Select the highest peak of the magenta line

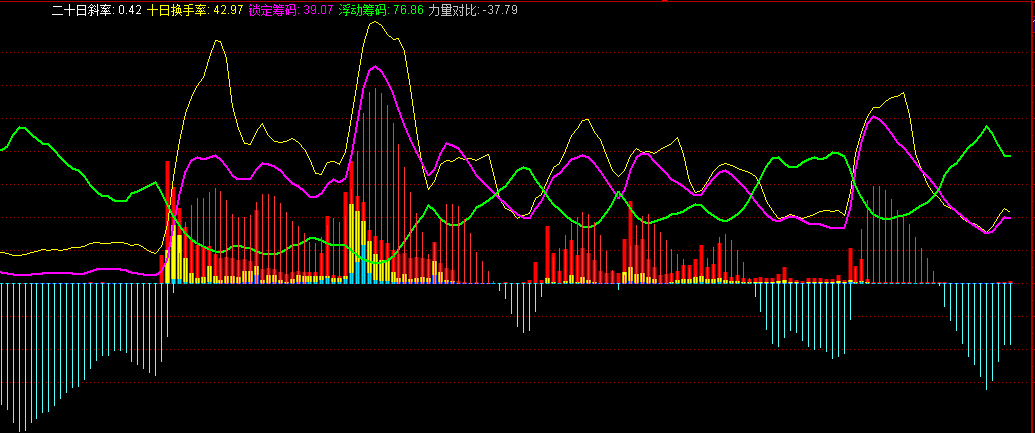[375, 67]
